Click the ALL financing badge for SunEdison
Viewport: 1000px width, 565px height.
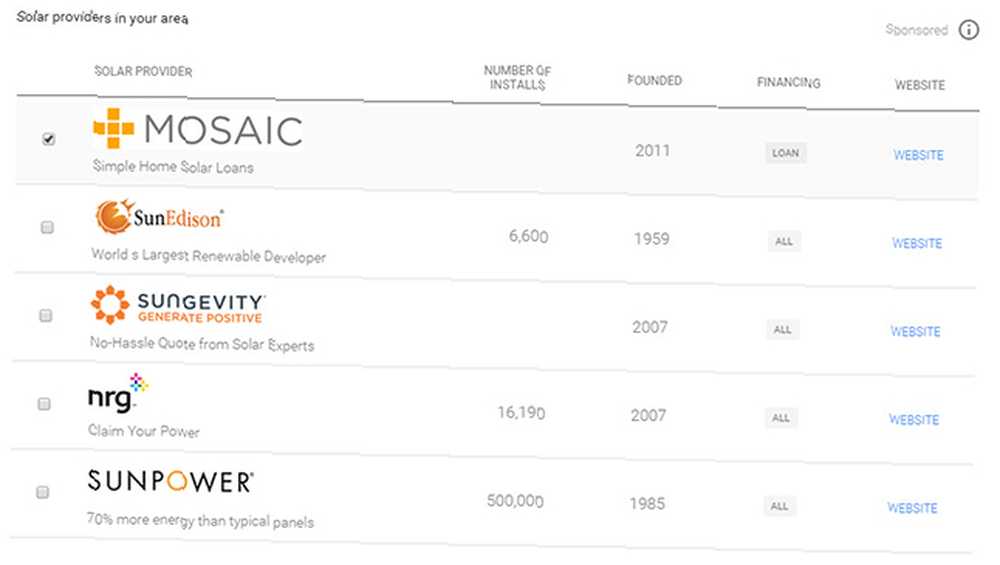click(784, 241)
